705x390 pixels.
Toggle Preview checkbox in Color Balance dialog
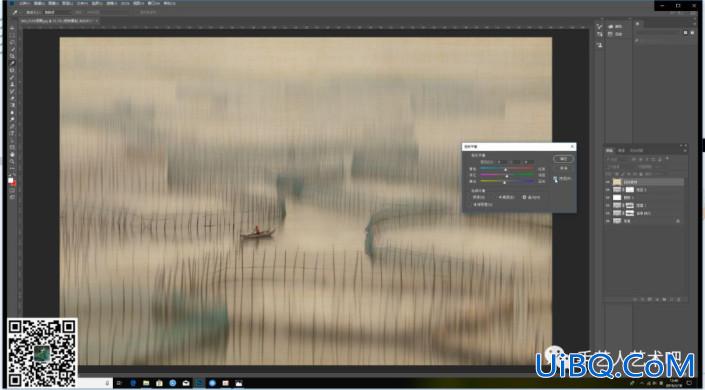[x=555, y=179]
